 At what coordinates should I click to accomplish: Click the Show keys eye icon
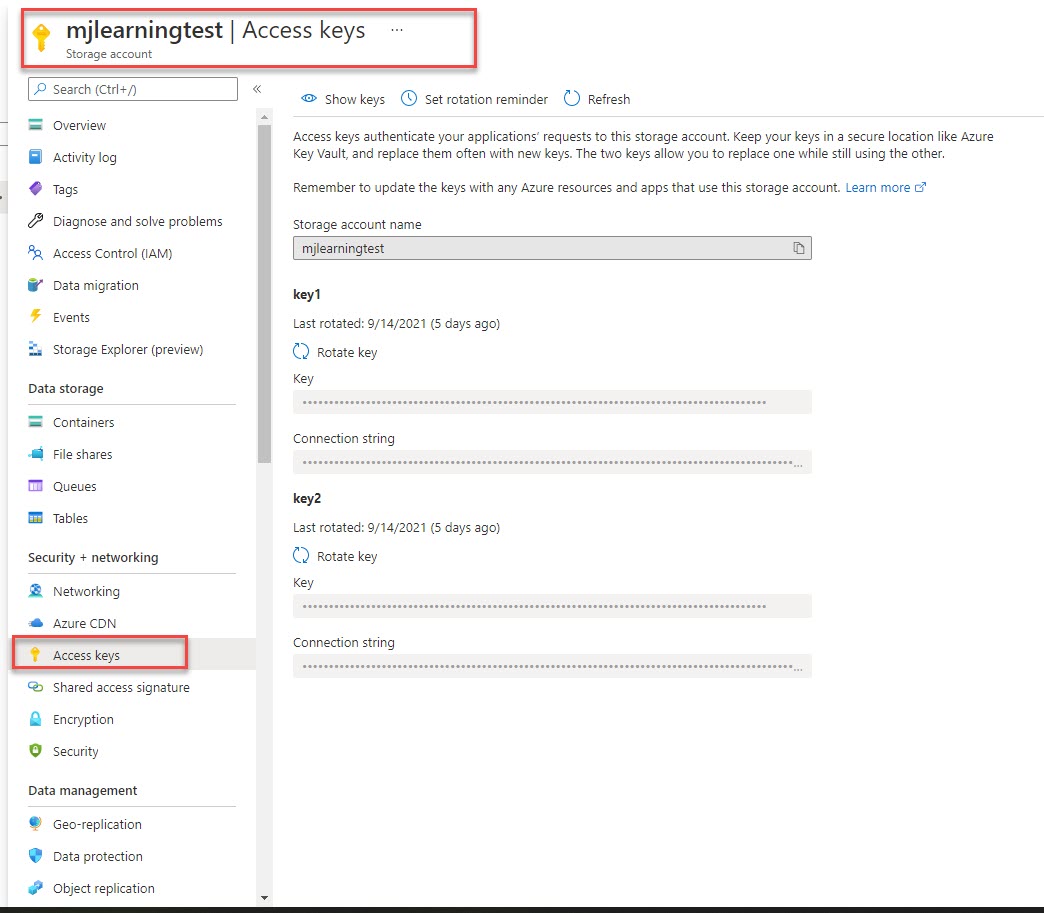pyautogui.click(x=309, y=99)
